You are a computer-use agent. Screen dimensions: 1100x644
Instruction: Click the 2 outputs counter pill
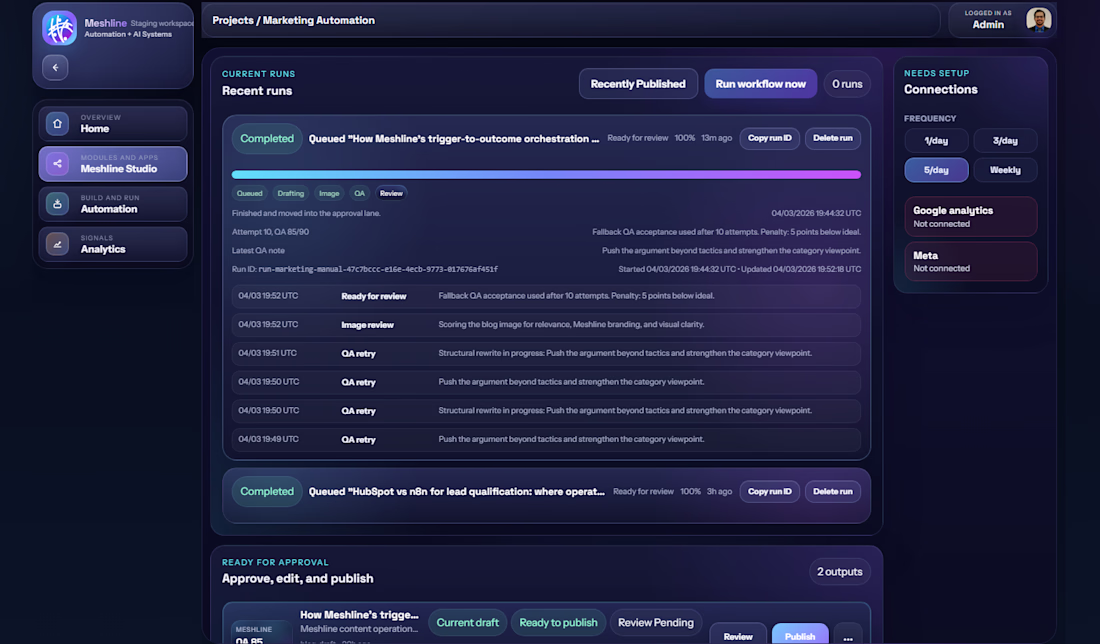pyautogui.click(x=839, y=572)
